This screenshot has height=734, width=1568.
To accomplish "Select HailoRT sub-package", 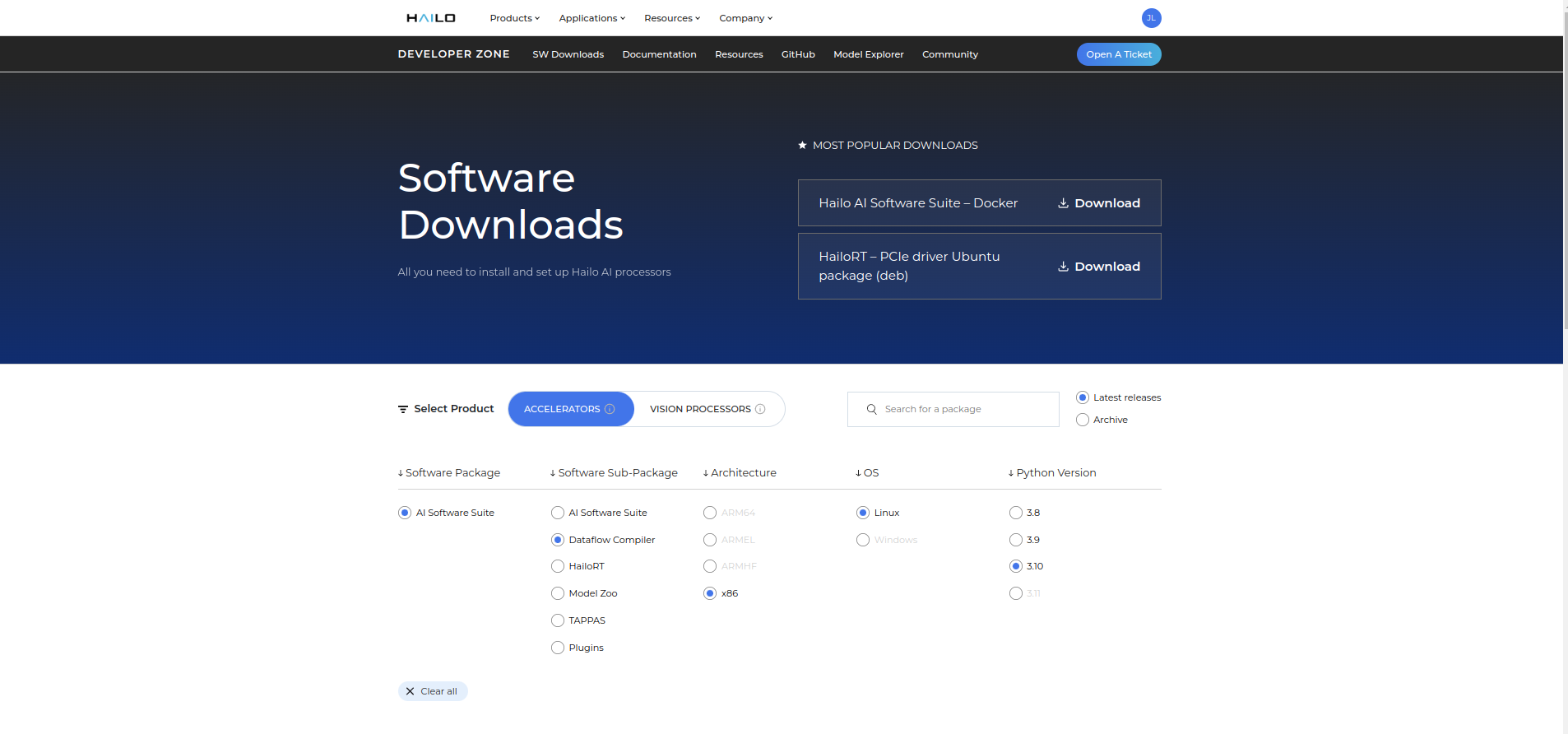I will pos(558,566).
